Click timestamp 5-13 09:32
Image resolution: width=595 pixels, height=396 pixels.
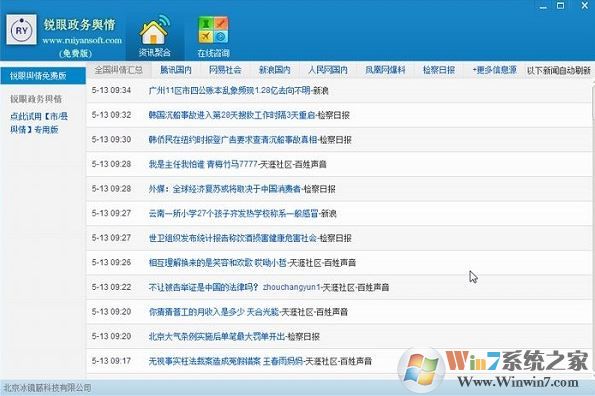[111, 115]
